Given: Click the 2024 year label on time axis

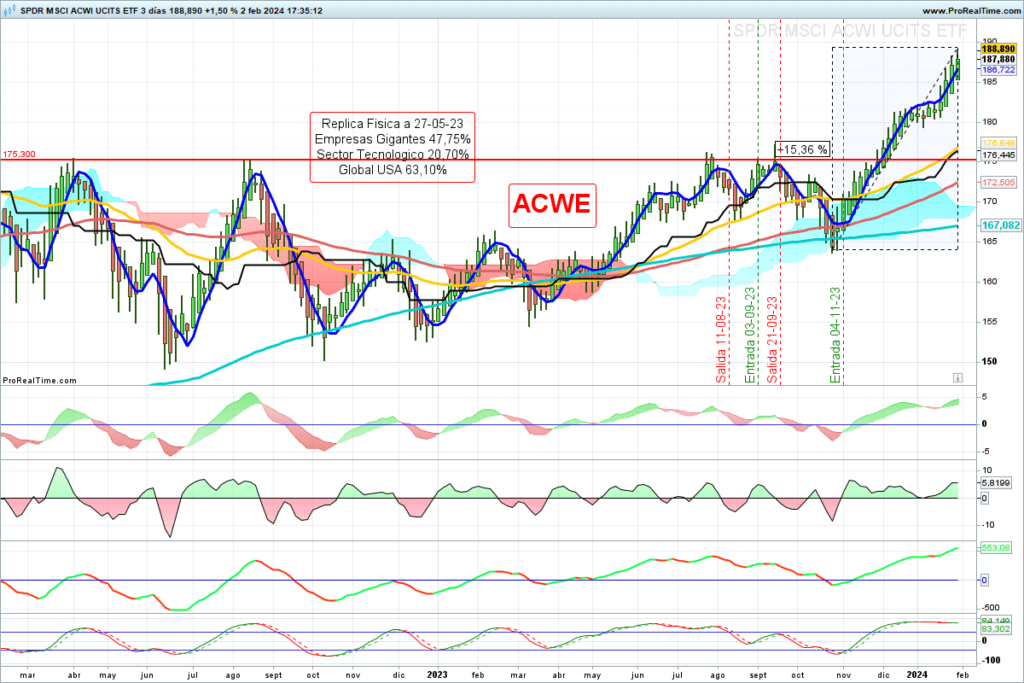Looking at the screenshot, I should coord(917,675).
